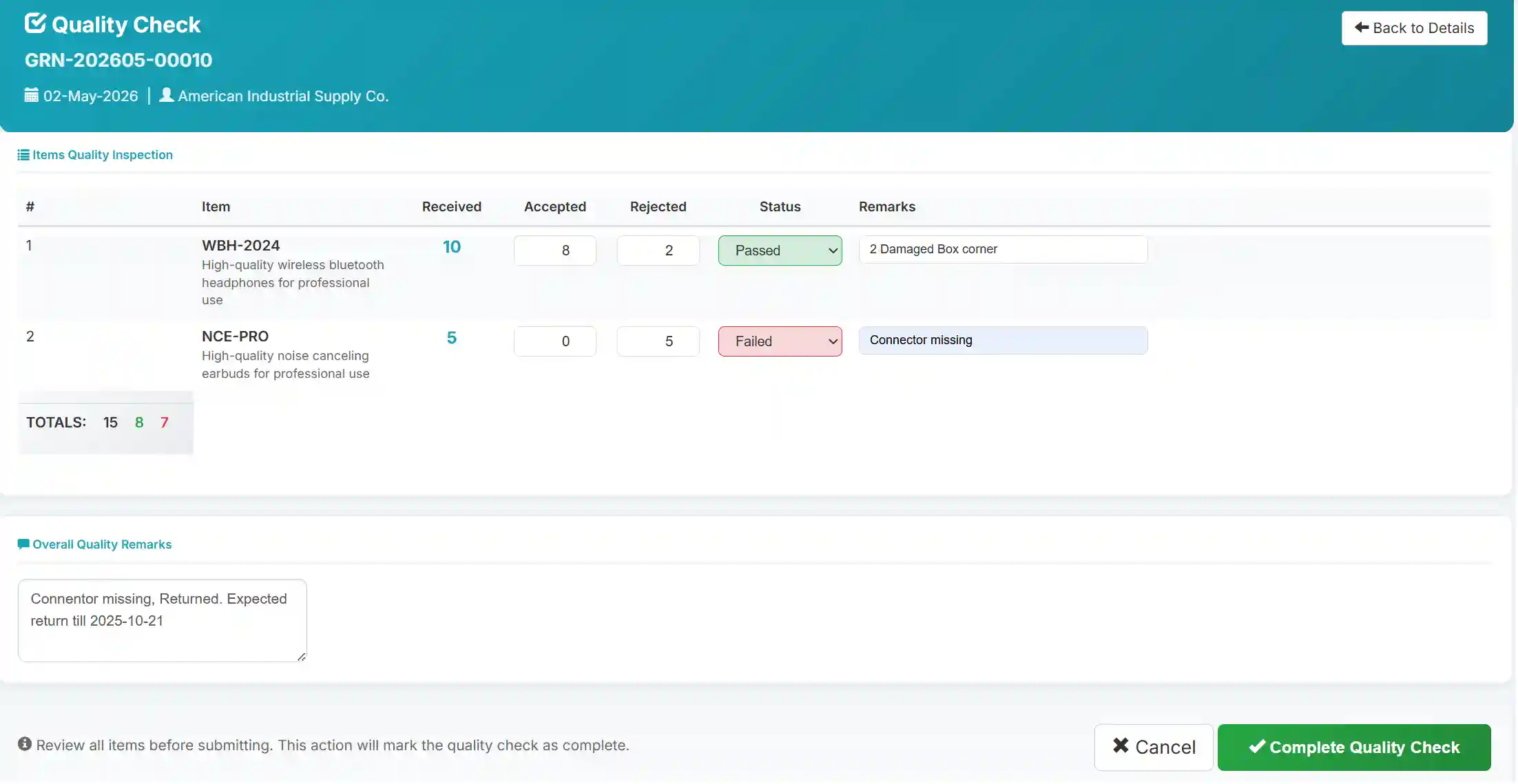Click the info icon before the review notice
Viewport: 1518px width, 784px height.
coord(25,744)
